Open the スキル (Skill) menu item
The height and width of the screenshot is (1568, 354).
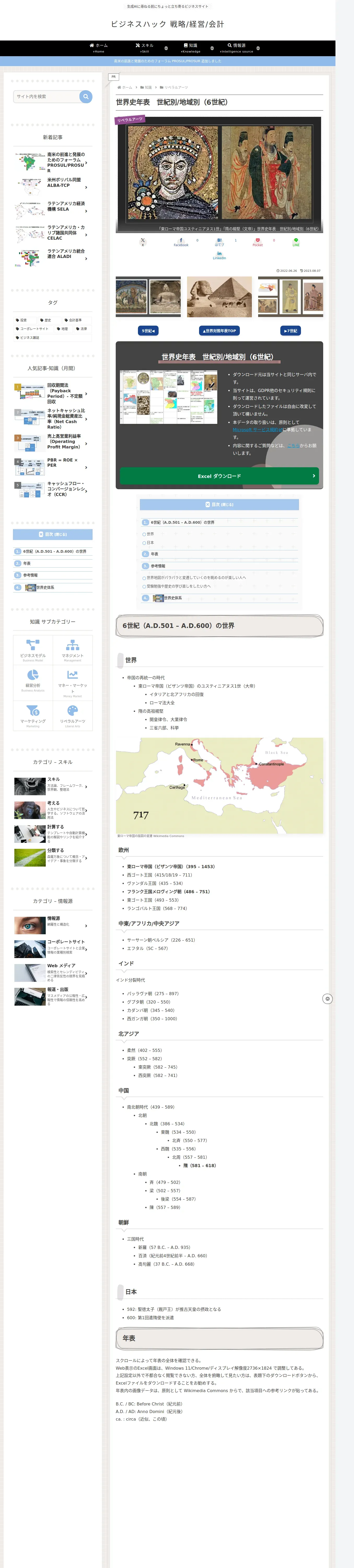(145, 48)
